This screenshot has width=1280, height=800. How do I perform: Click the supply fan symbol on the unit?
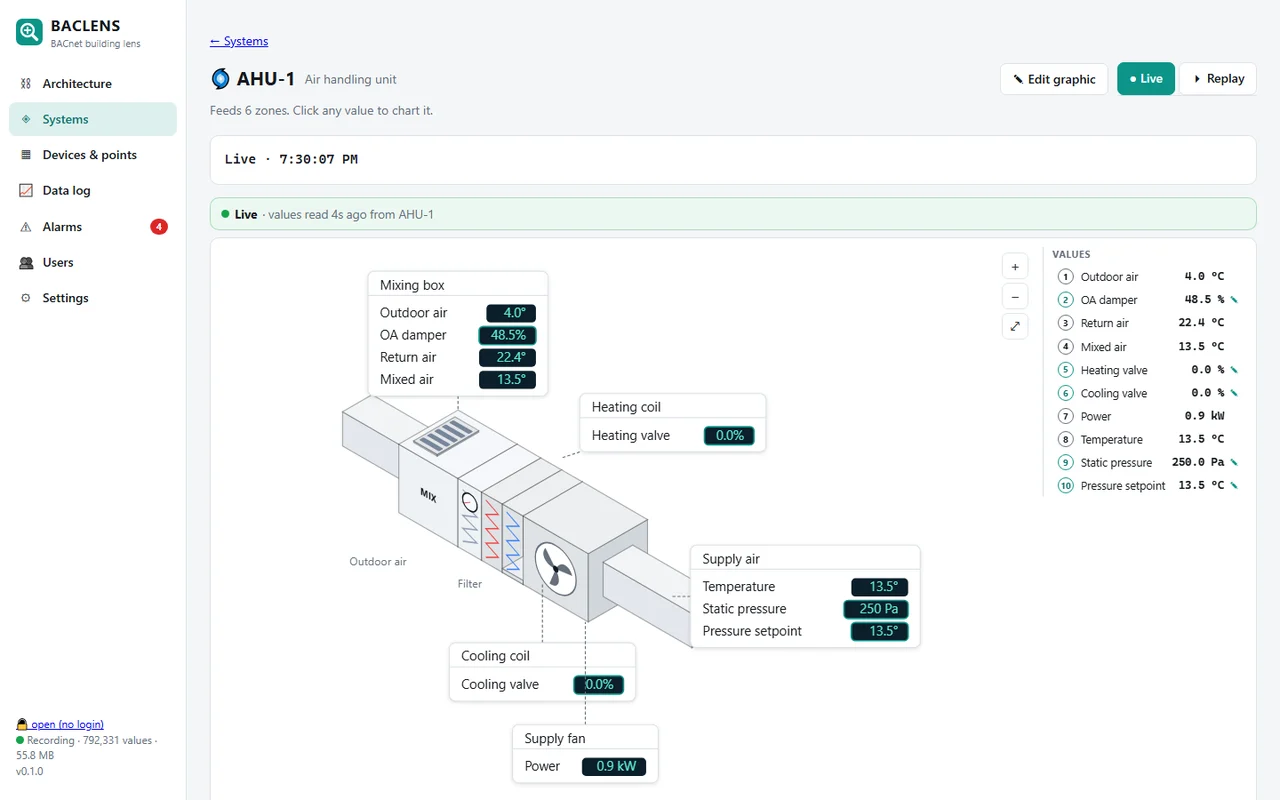coord(554,569)
